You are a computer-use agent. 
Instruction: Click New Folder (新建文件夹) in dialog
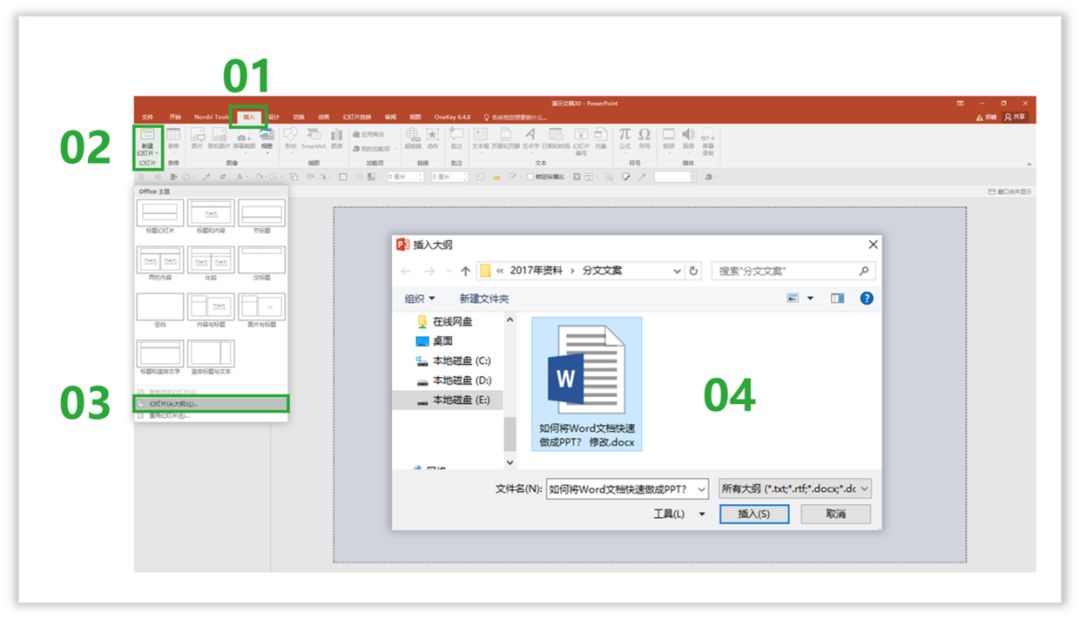pos(484,298)
